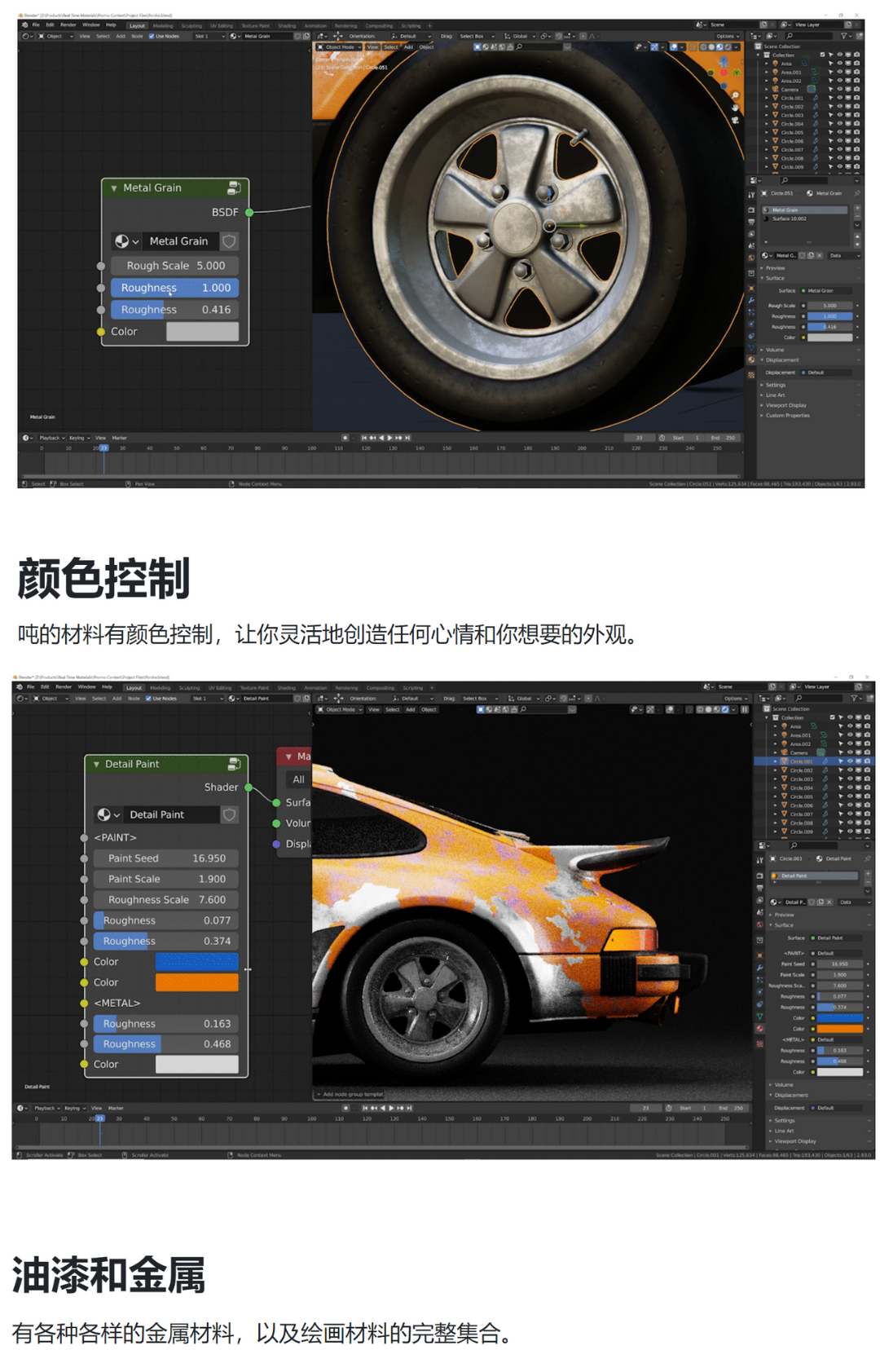Viewport: 880px width, 1372px height.
Task: Open Render menu in Detail Paint screenshot
Action: point(64,687)
